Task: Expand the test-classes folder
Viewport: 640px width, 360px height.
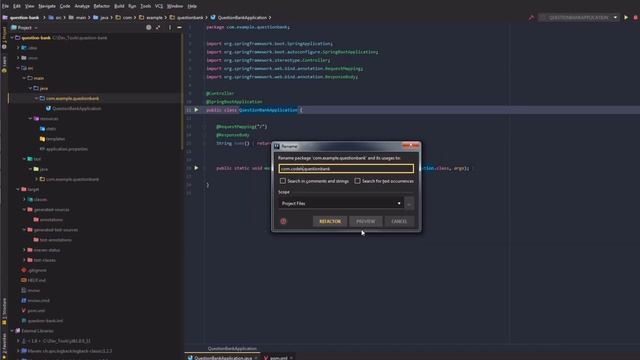Action: pyautogui.click(x=24, y=260)
